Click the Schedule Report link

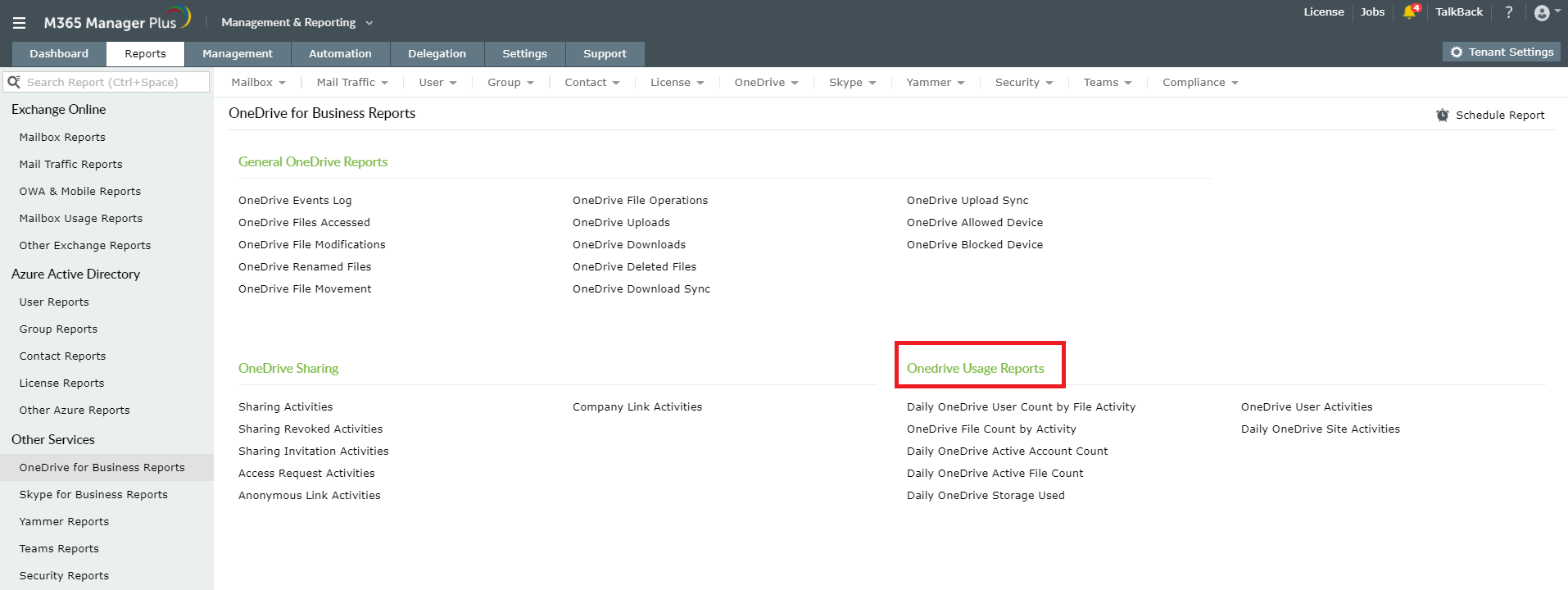pyautogui.click(x=1500, y=116)
